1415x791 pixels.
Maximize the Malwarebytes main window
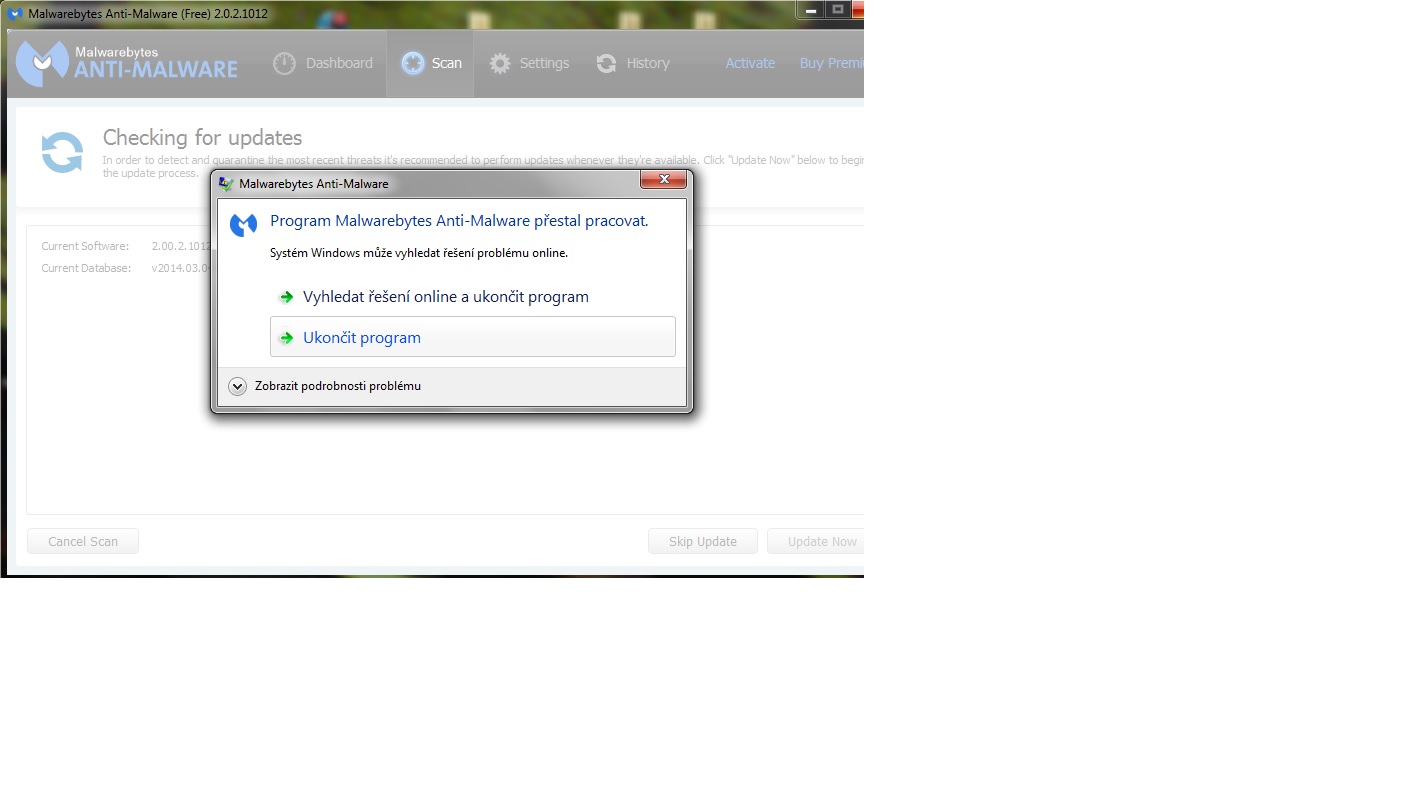click(x=838, y=10)
